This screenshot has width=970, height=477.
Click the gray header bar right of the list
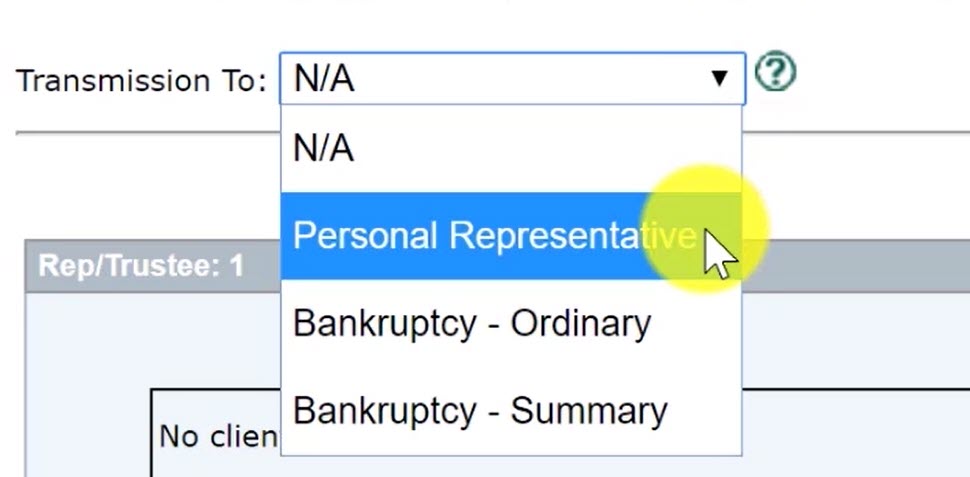856,266
